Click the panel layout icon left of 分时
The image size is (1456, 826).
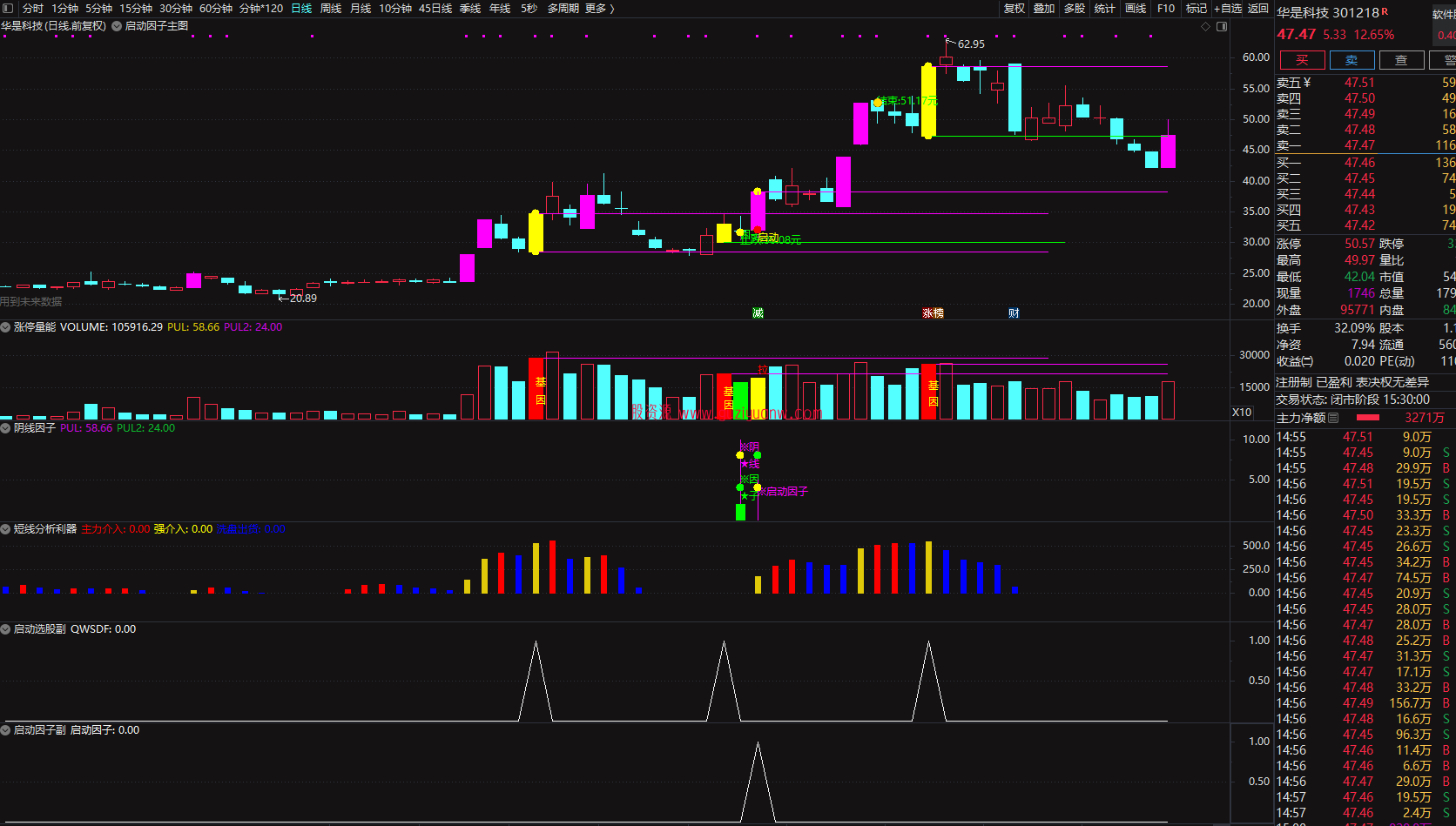(x=8, y=8)
